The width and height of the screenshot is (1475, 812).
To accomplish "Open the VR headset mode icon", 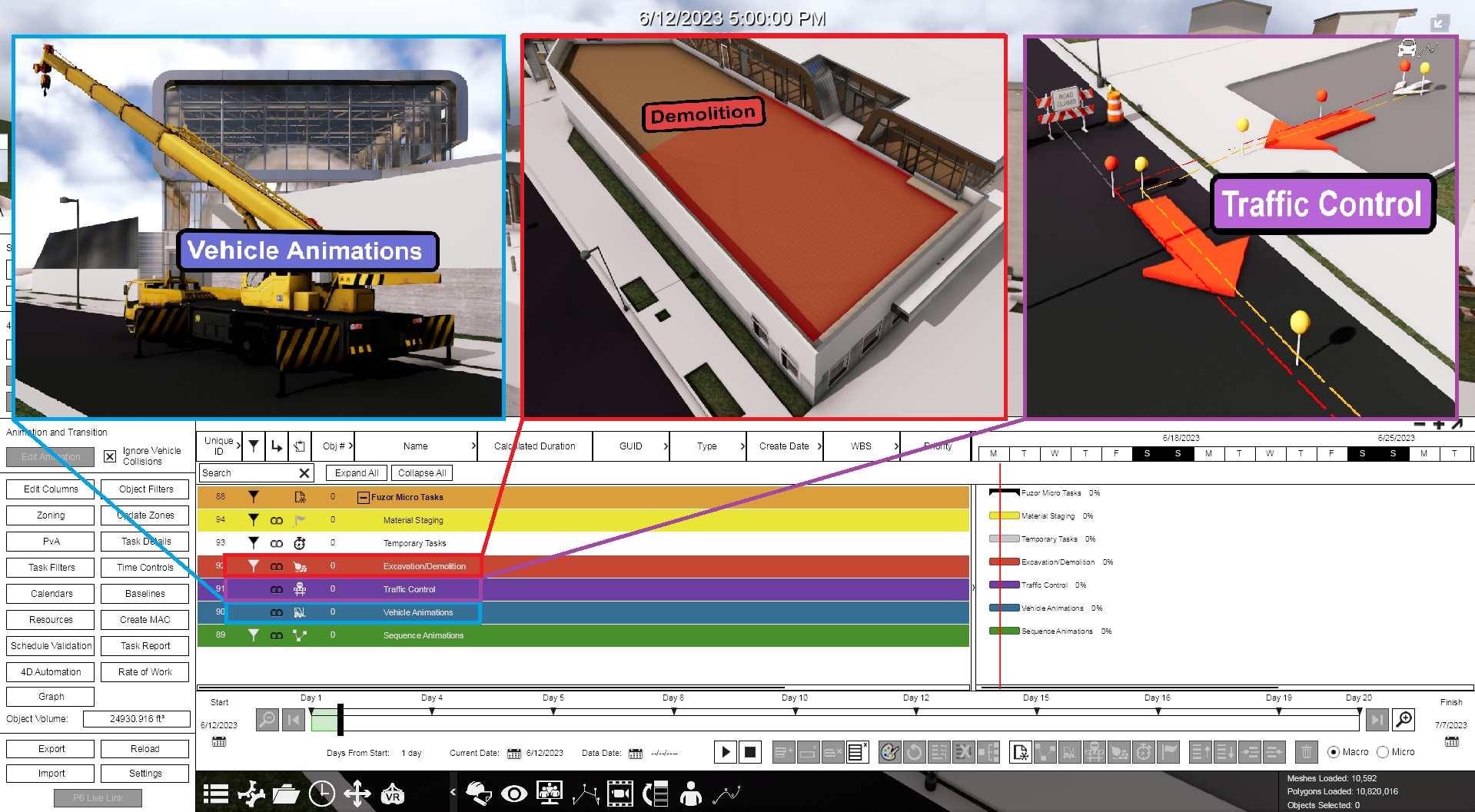I will (x=393, y=794).
